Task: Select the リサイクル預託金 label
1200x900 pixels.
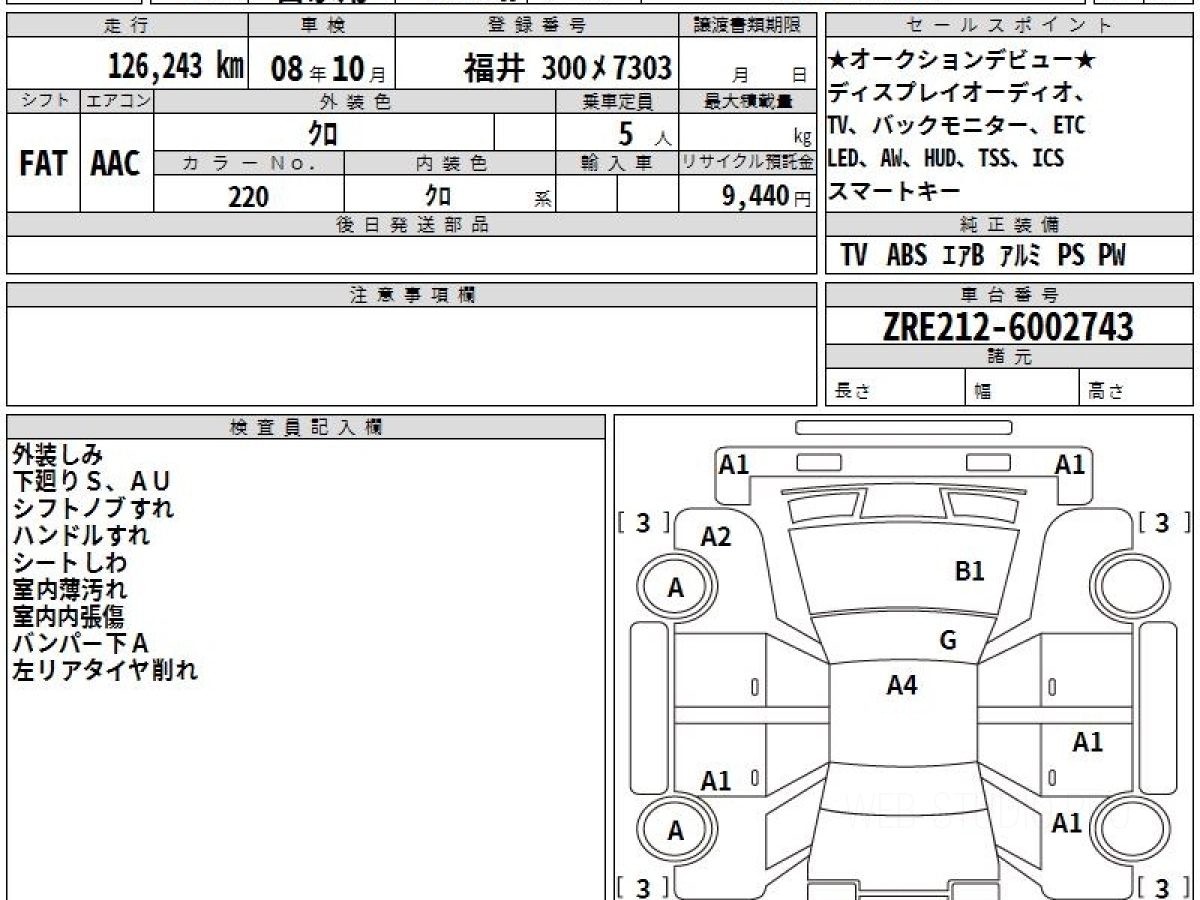Action: 748,163
